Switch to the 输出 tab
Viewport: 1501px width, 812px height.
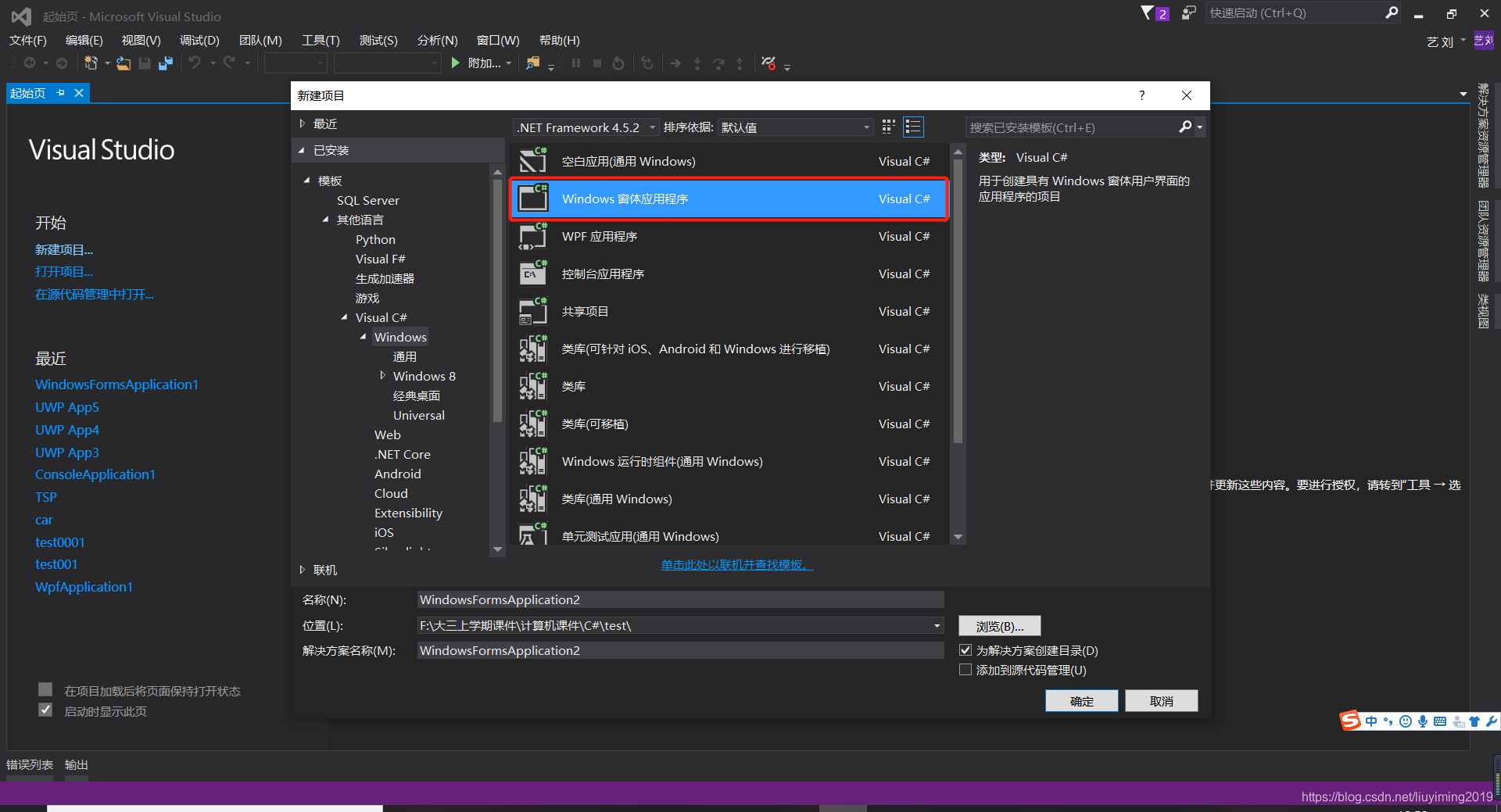[76, 764]
